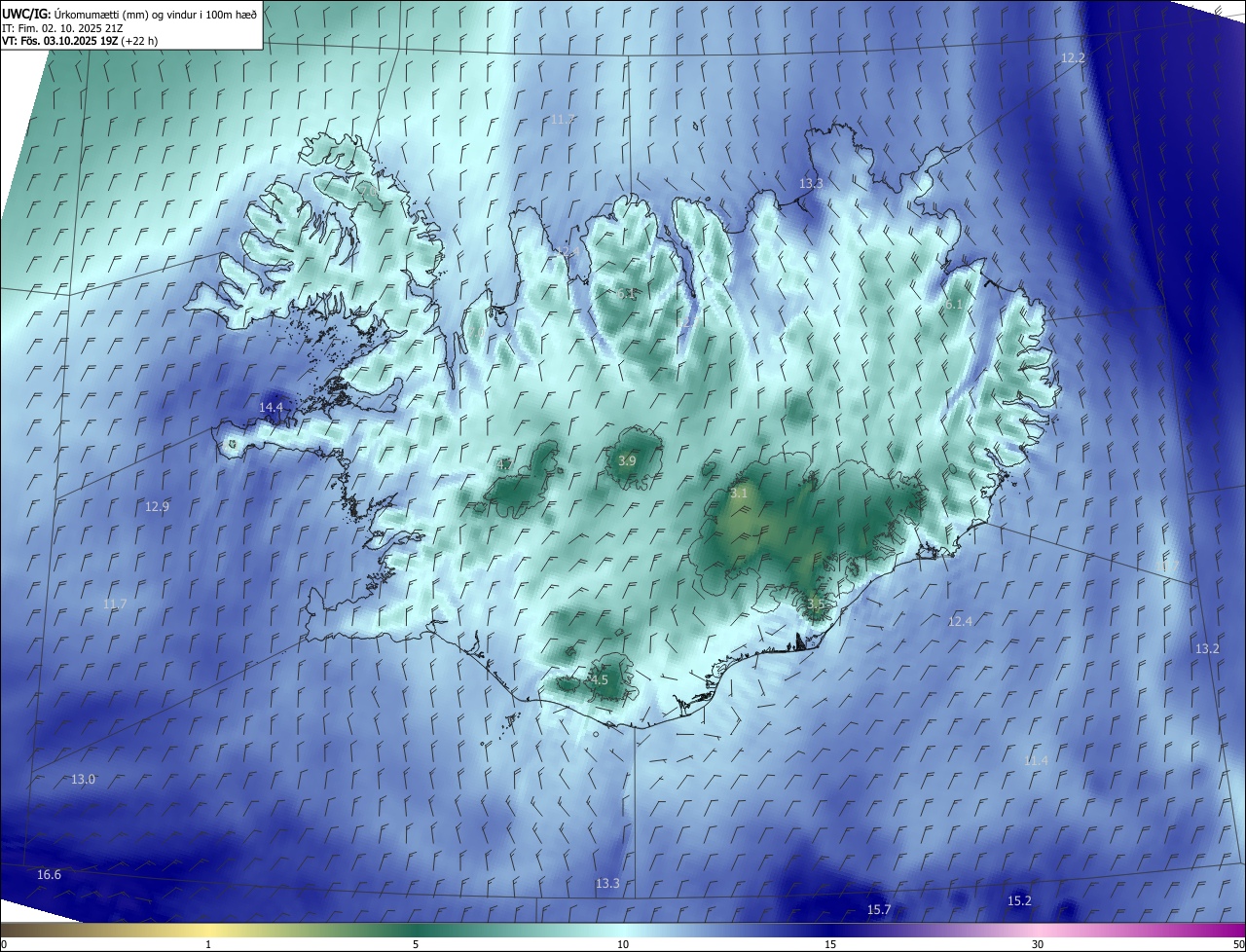Pick the yellow colour-bar segment near 1

(x=208, y=930)
